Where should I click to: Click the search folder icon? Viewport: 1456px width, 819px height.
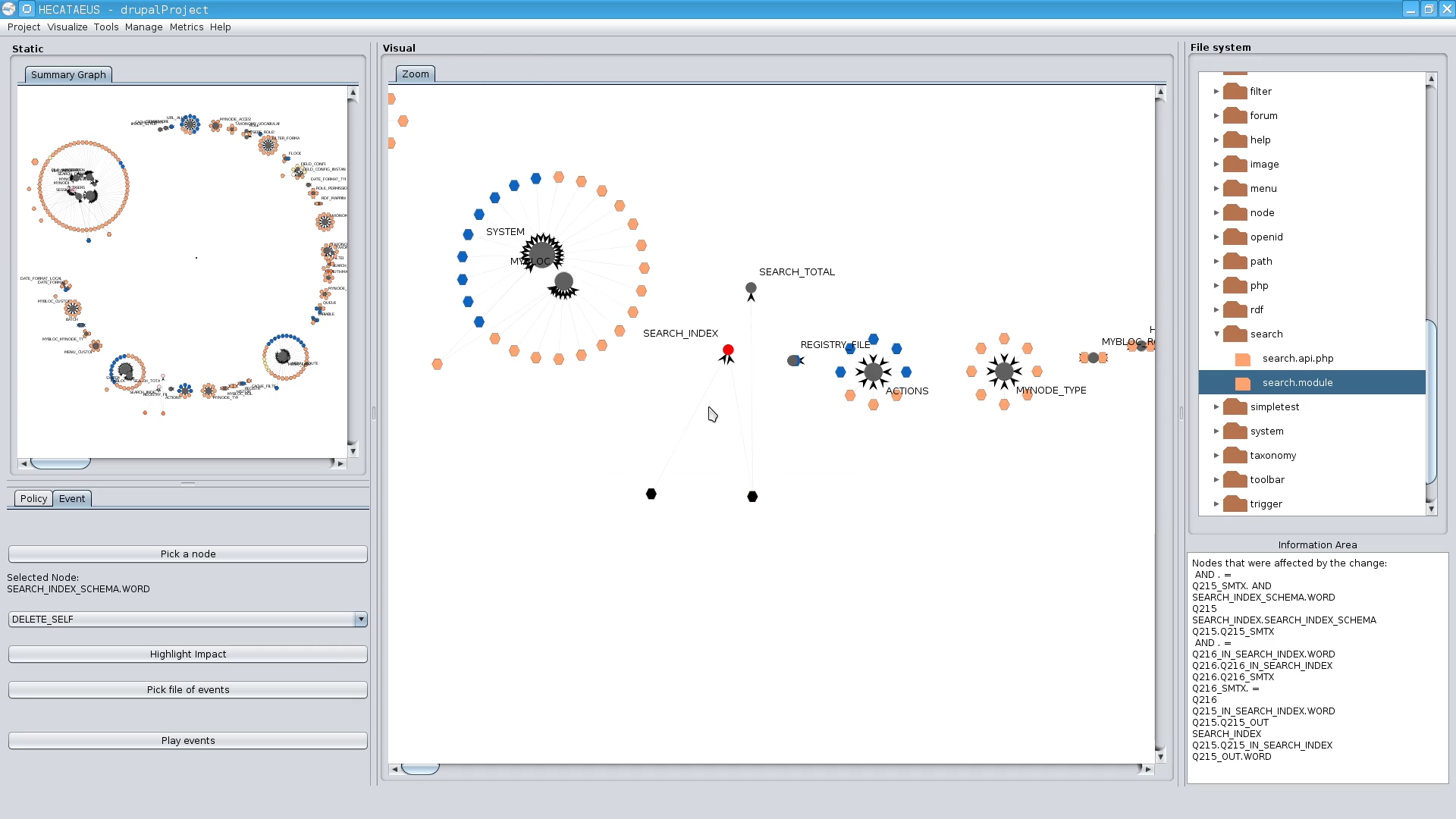[1235, 334]
